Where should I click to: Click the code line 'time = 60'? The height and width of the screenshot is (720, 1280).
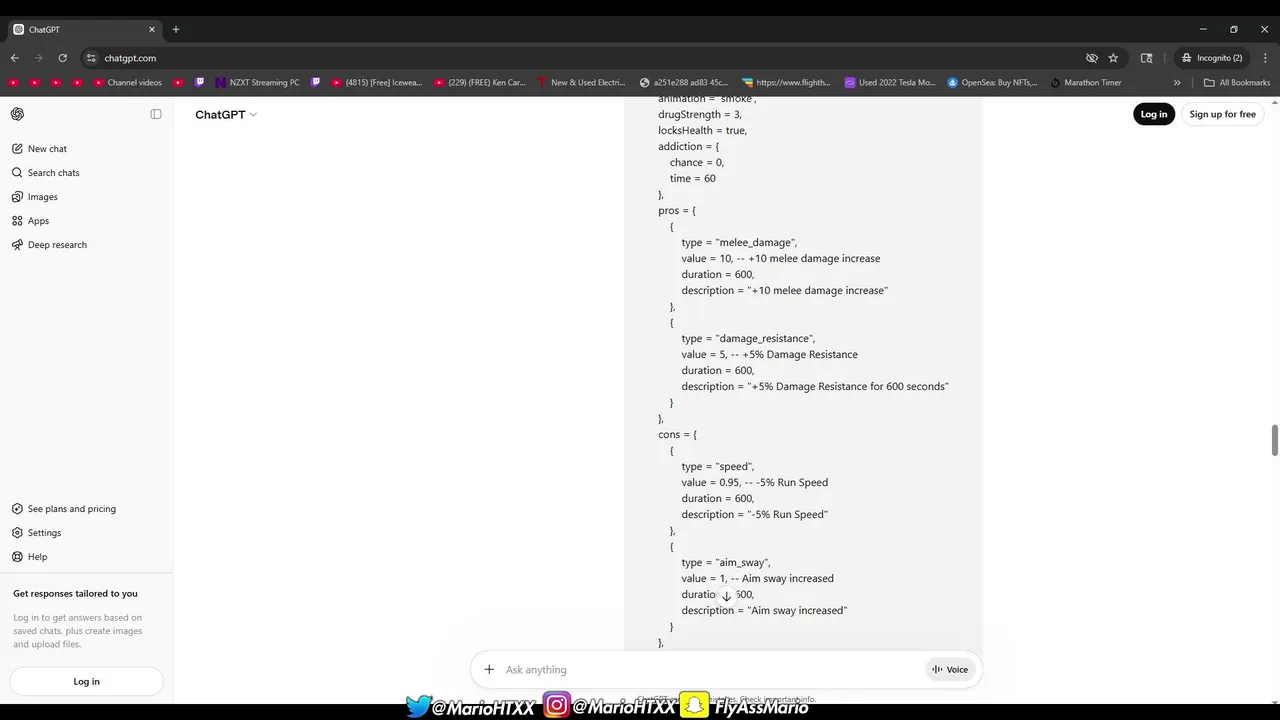pyautogui.click(x=693, y=179)
